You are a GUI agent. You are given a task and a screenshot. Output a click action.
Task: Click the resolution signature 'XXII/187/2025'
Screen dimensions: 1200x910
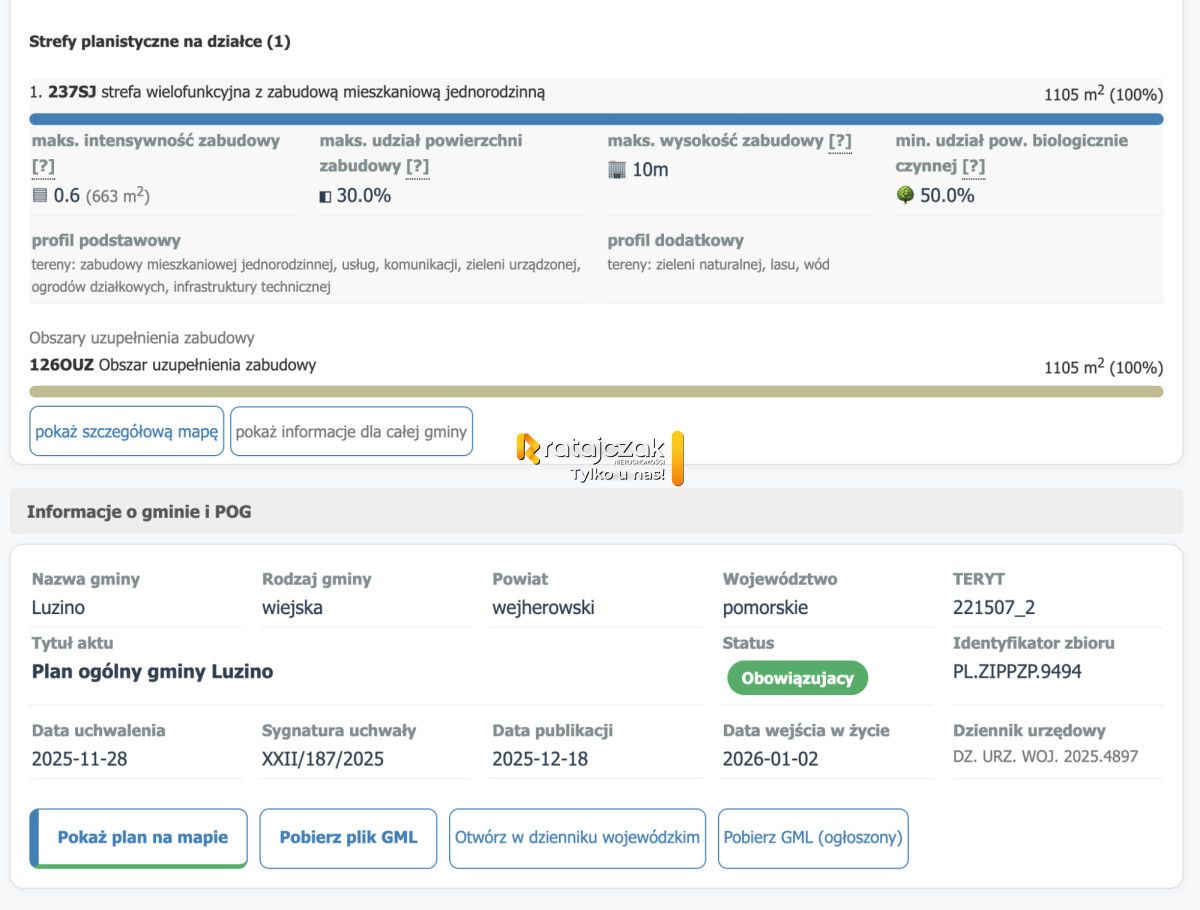click(x=323, y=759)
